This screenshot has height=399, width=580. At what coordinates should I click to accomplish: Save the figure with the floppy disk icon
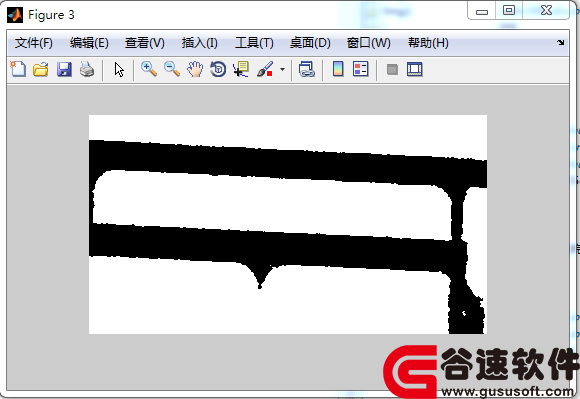point(64,69)
